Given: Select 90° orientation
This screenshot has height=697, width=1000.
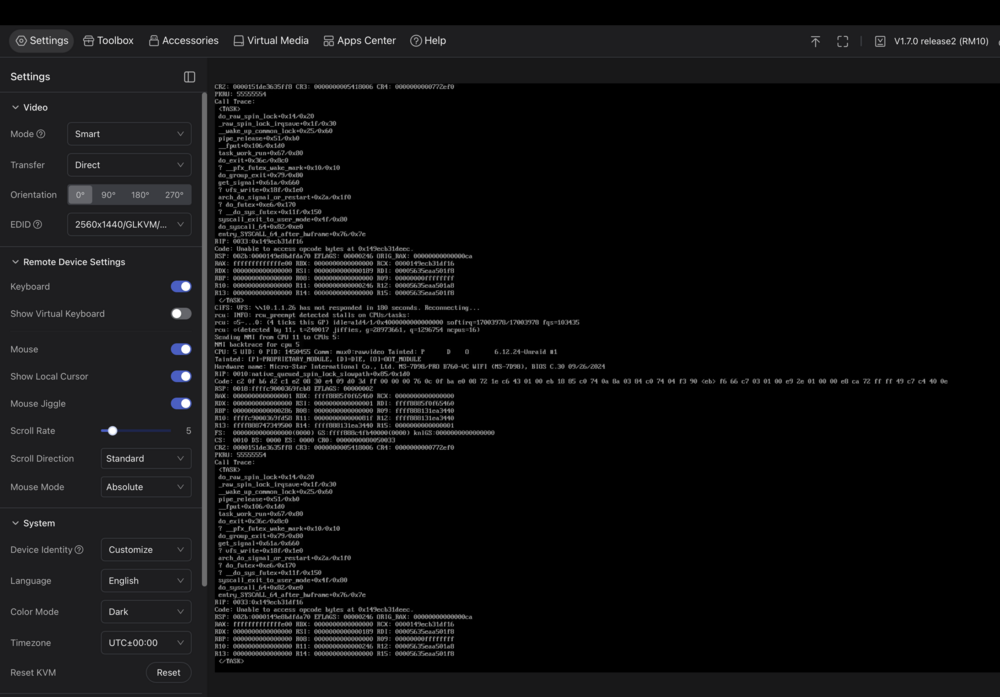Looking at the screenshot, I should pos(108,194).
